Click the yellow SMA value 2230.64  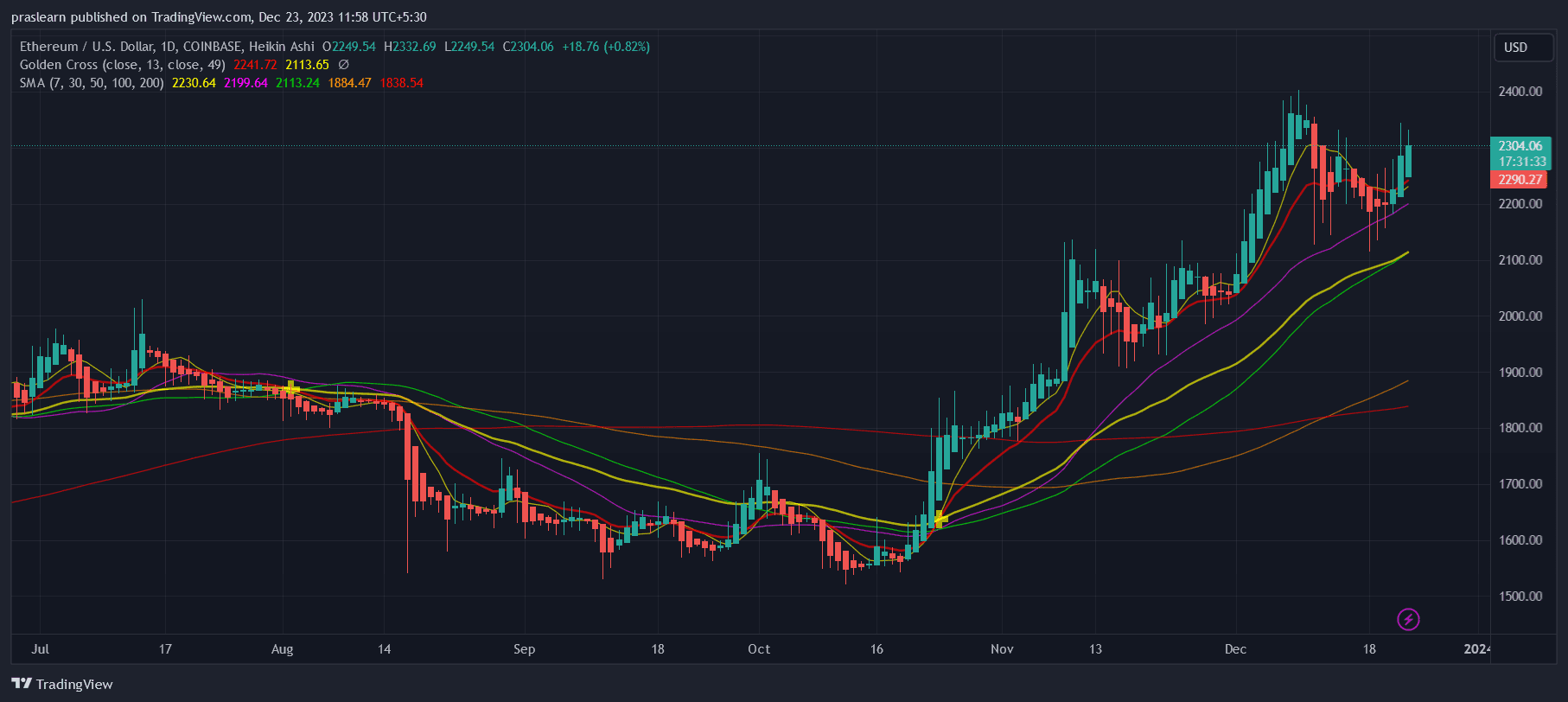click(x=194, y=83)
